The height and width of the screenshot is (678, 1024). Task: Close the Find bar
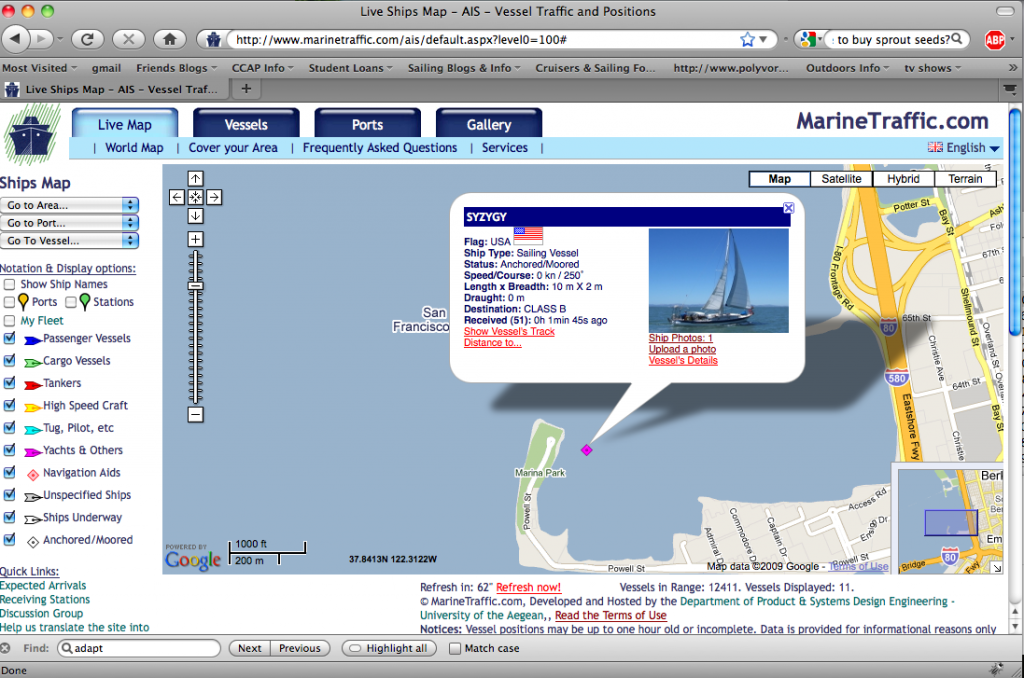tap(5, 648)
